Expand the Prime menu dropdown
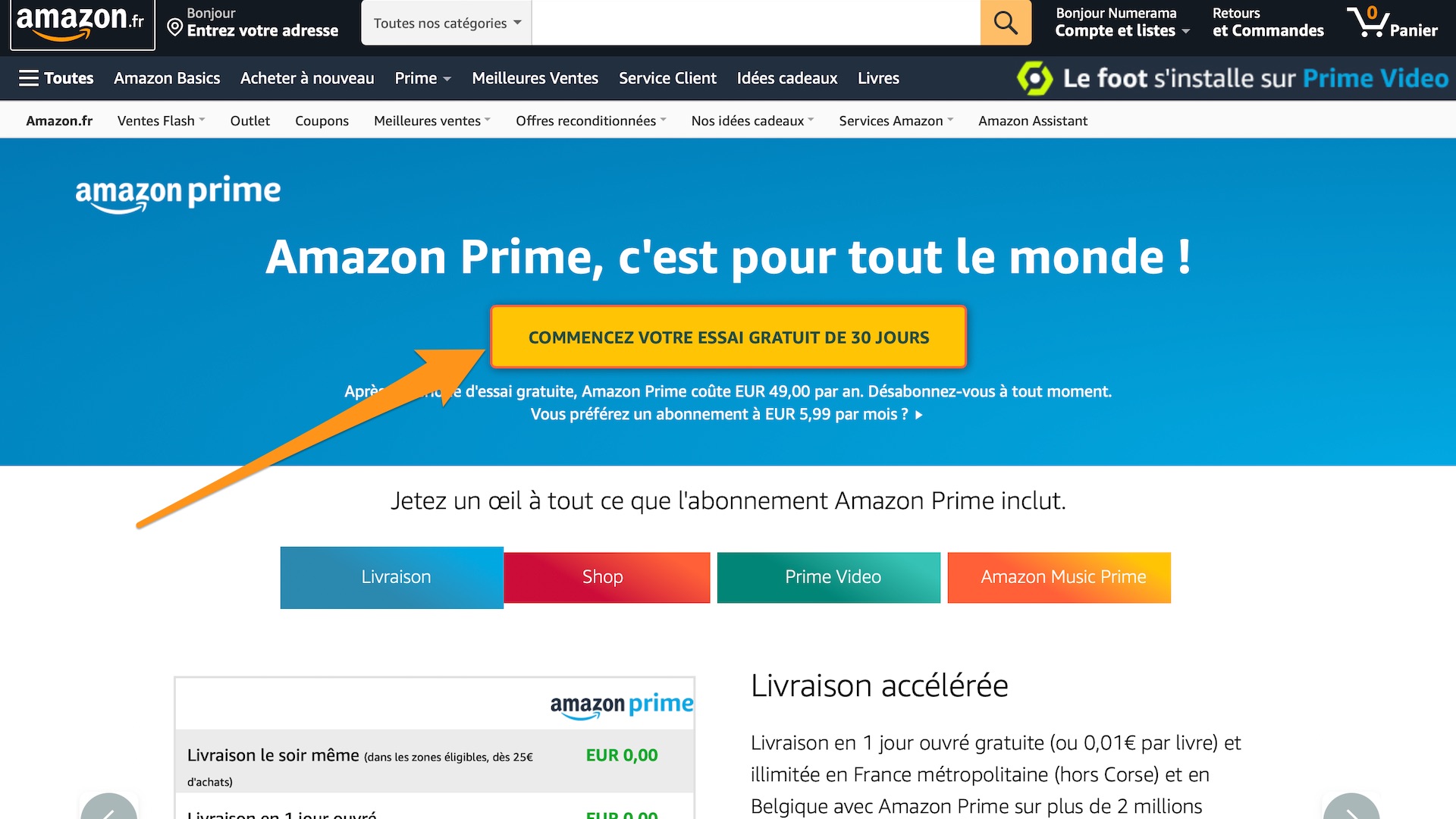Viewport: 1456px width, 819px height. [x=421, y=78]
